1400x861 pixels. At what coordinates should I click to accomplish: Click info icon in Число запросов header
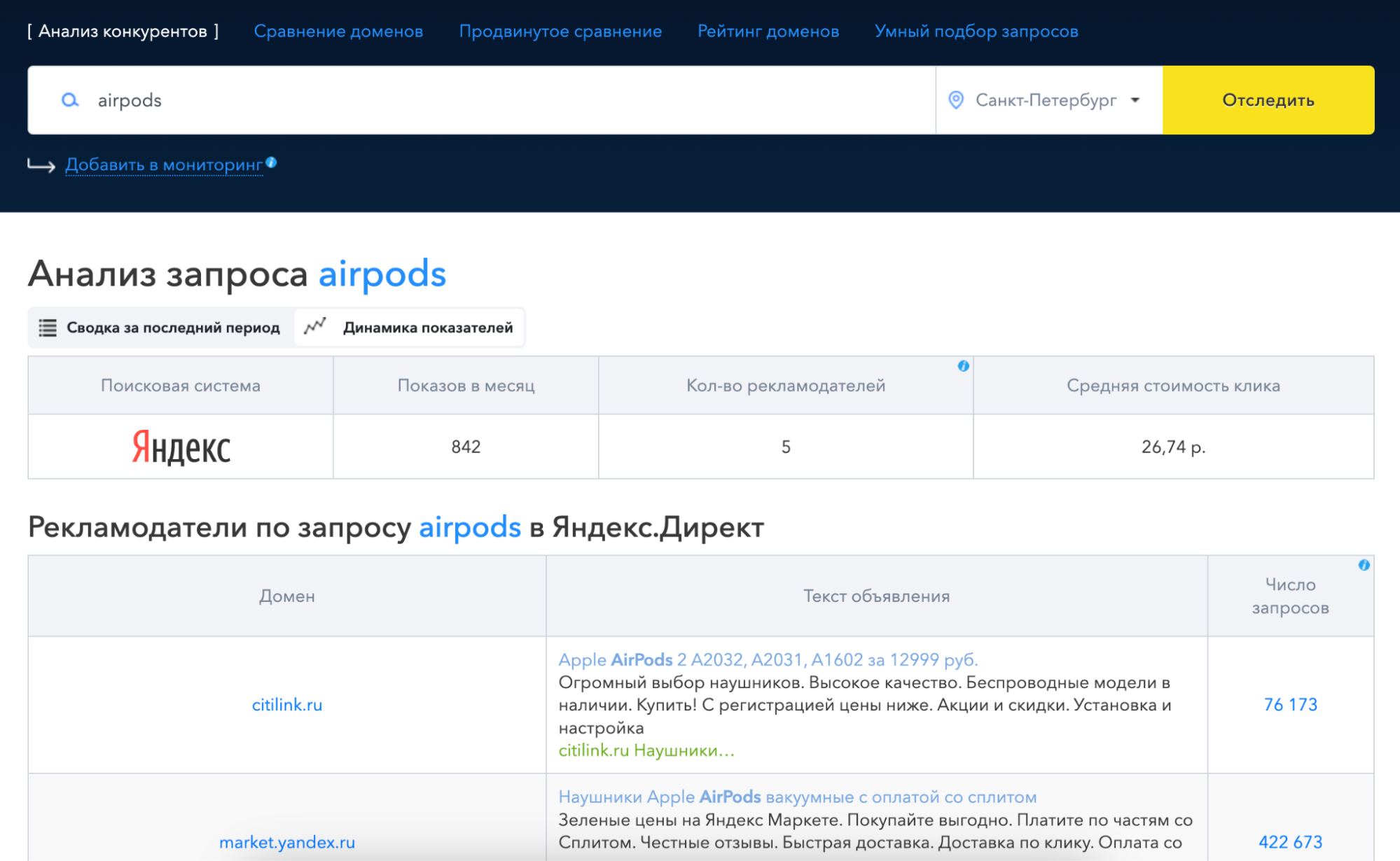[1364, 565]
